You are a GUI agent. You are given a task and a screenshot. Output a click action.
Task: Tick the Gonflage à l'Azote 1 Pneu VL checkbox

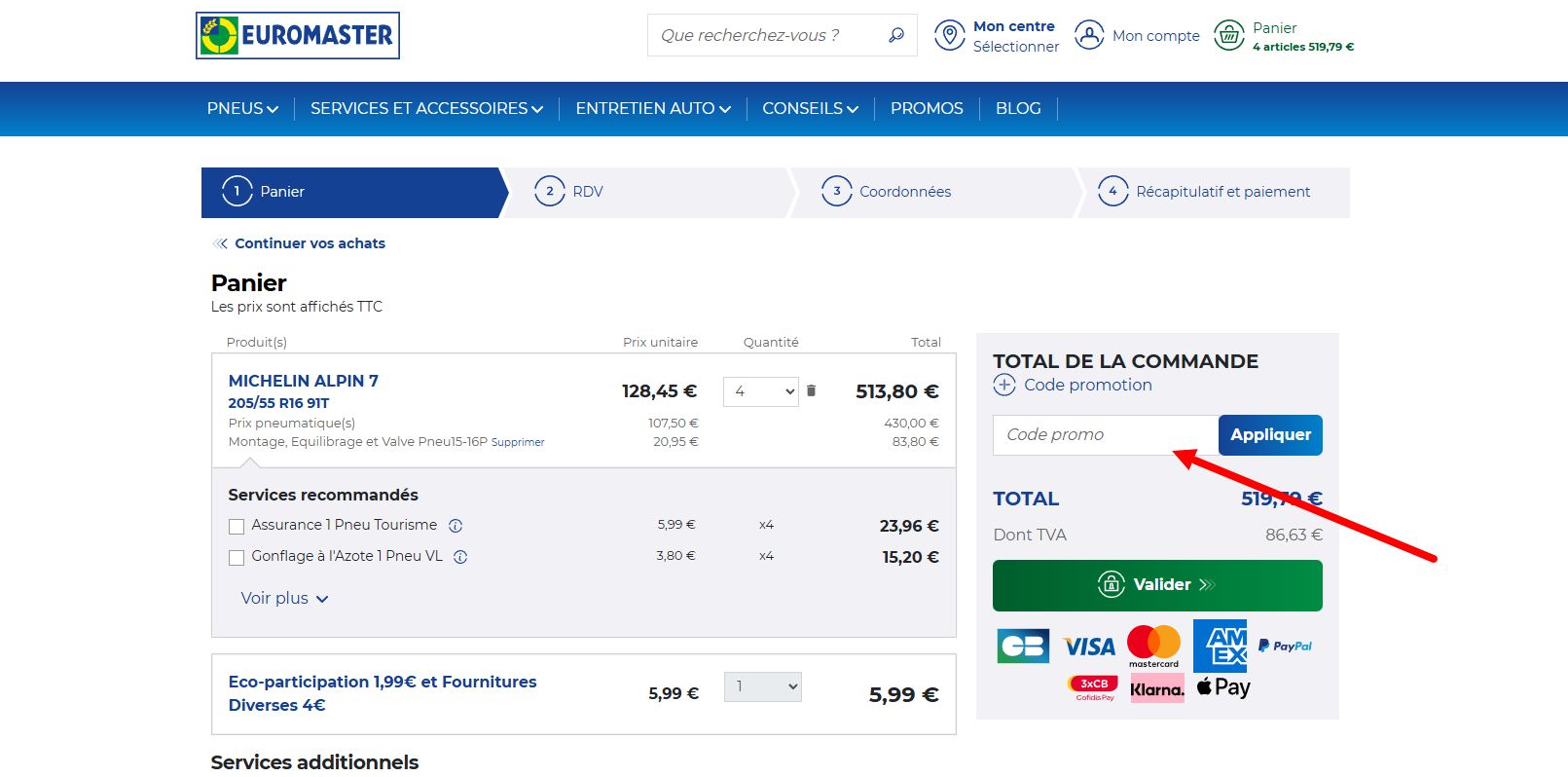click(237, 558)
